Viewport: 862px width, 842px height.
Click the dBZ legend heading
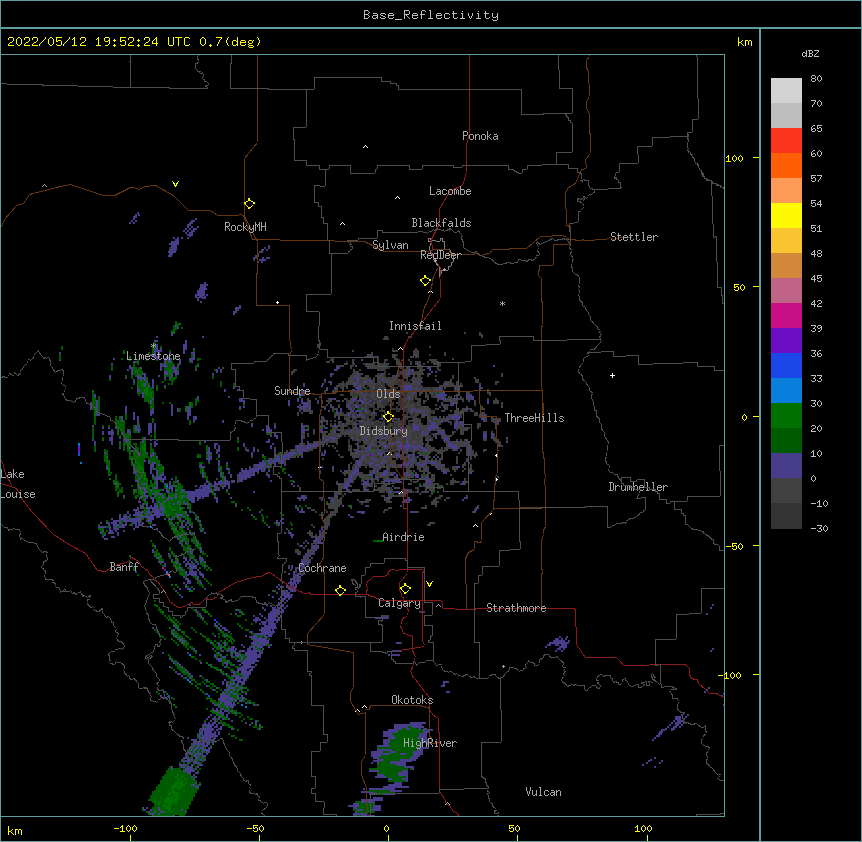(x=810, y=53)
